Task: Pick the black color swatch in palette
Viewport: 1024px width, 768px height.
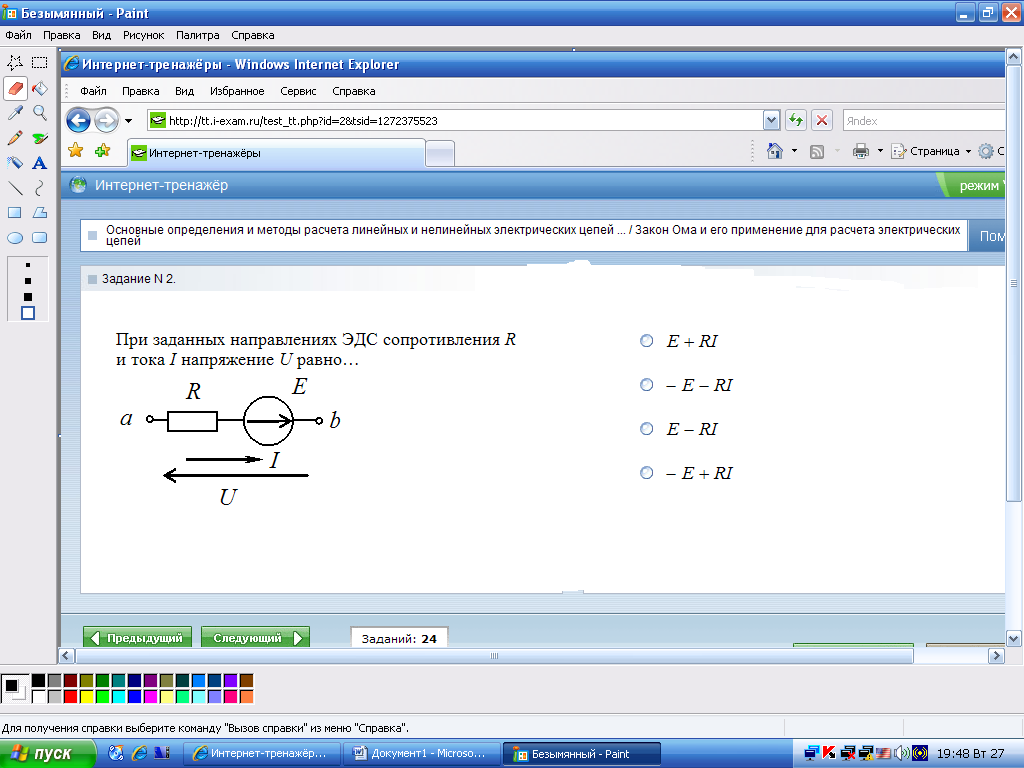Action: tap(39, 681)
